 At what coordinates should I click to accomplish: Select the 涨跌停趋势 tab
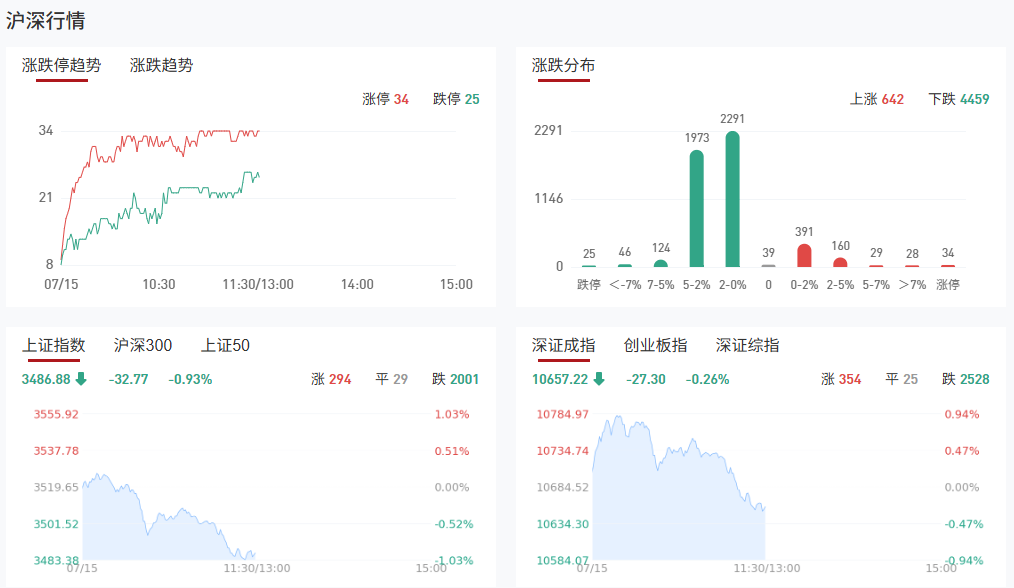point(61,66)
